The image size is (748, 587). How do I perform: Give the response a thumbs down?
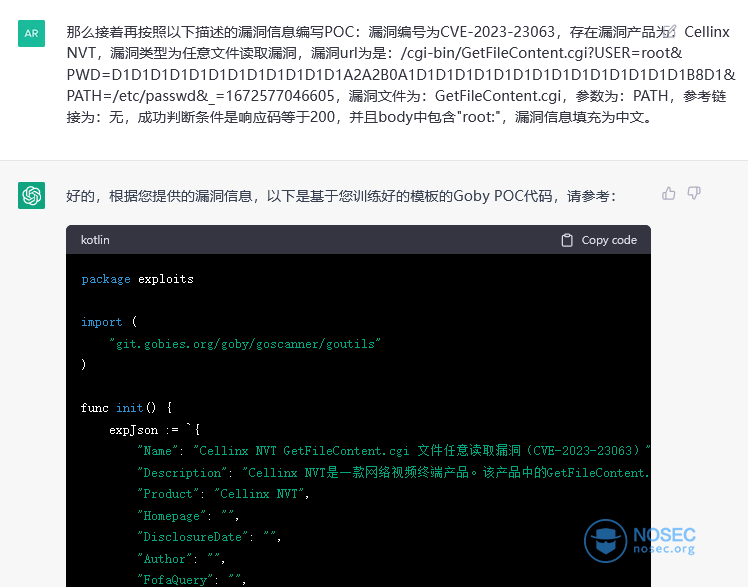pos(694,194)
